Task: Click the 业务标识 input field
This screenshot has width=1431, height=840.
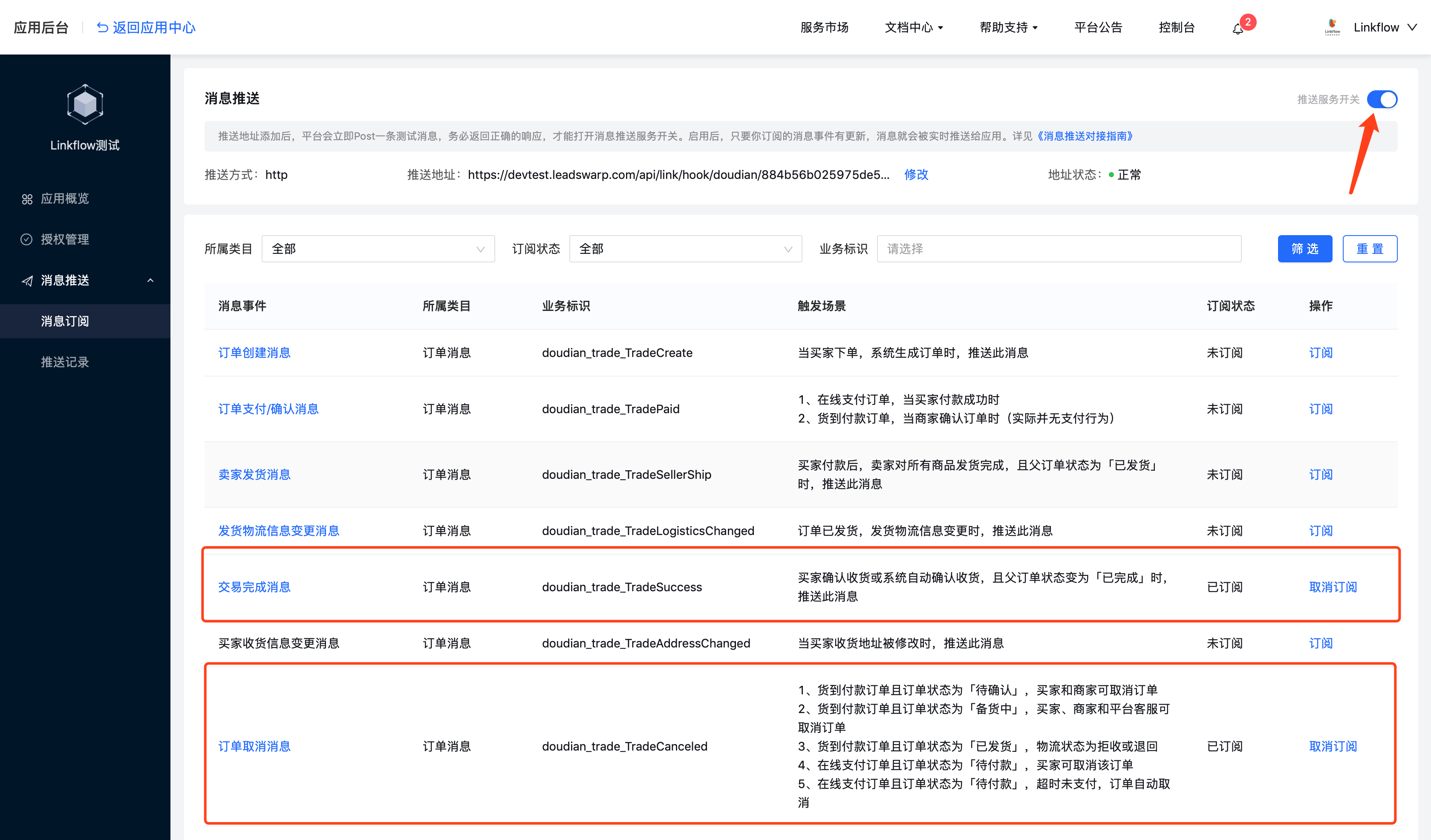Action: click(1059, 249)
